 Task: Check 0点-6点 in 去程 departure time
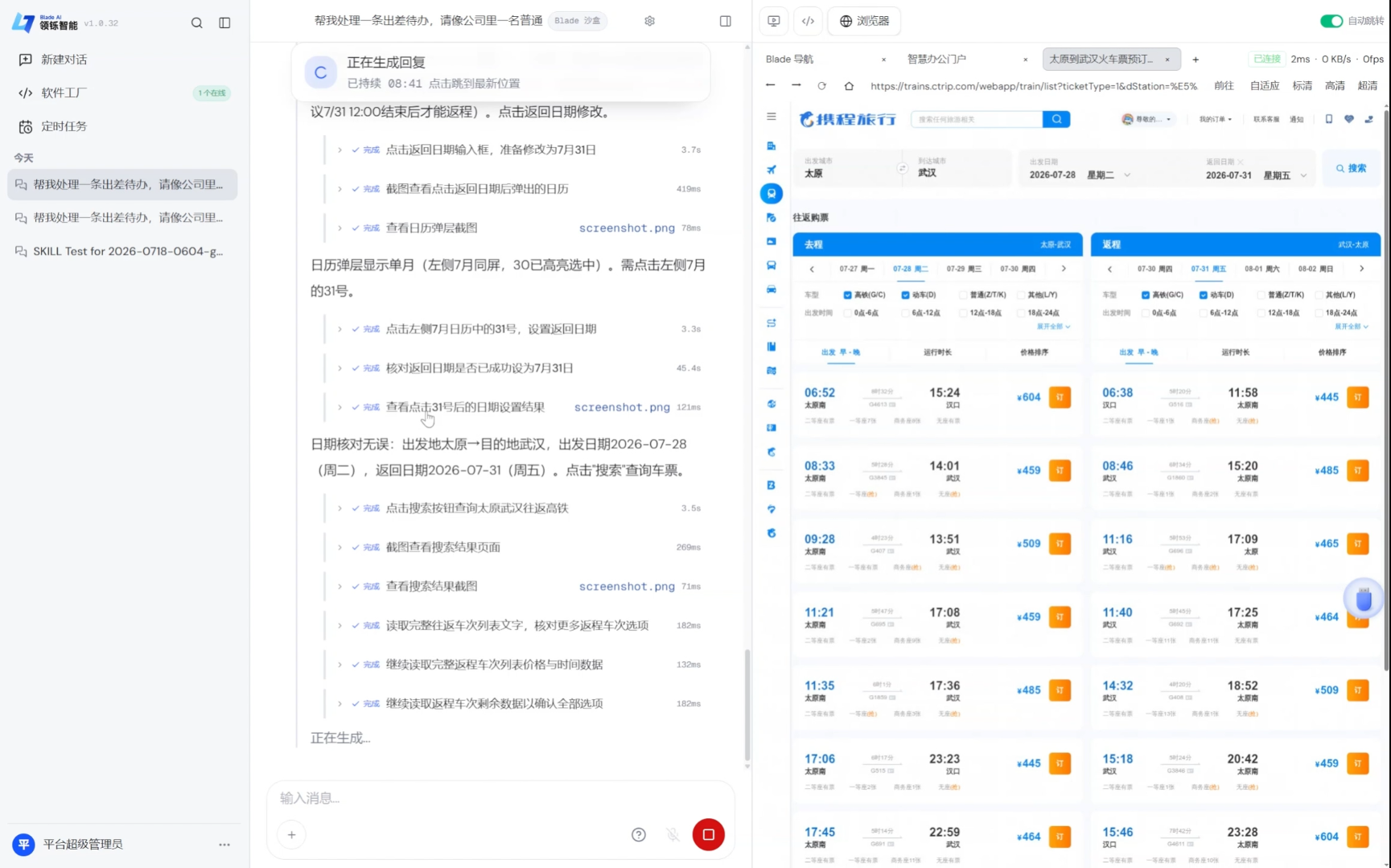coord(847,313)
